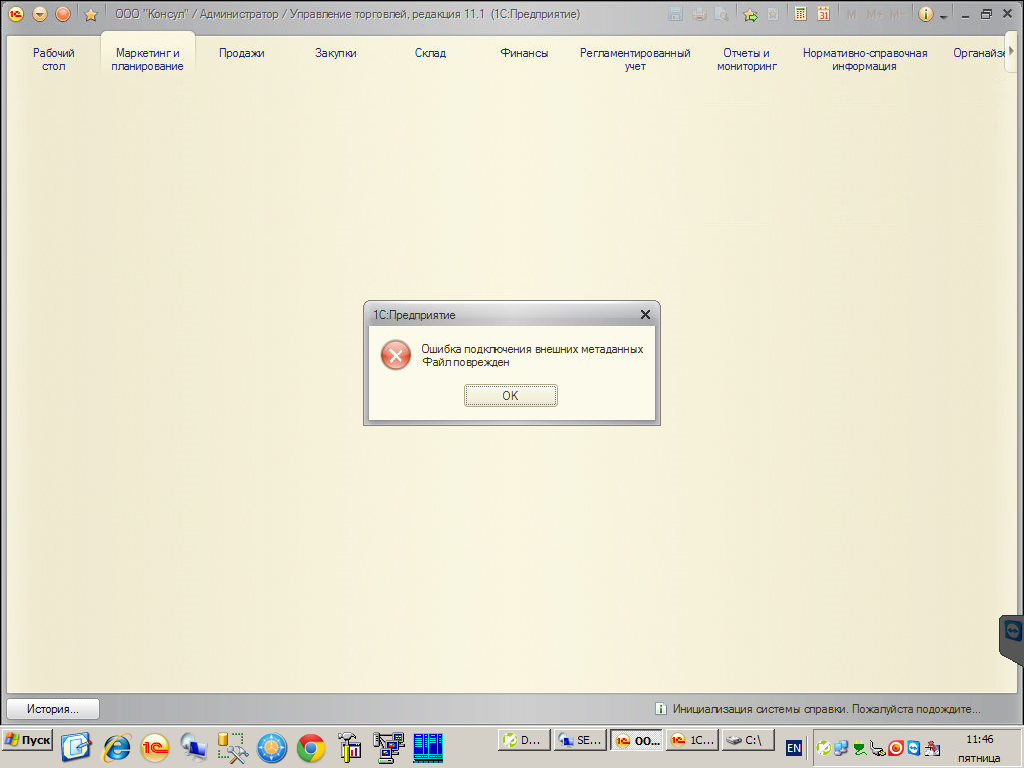Viewport: 1024px width, 768px height.
Task: Open the blue compass icon in quick launch
Action: [272, 748]
